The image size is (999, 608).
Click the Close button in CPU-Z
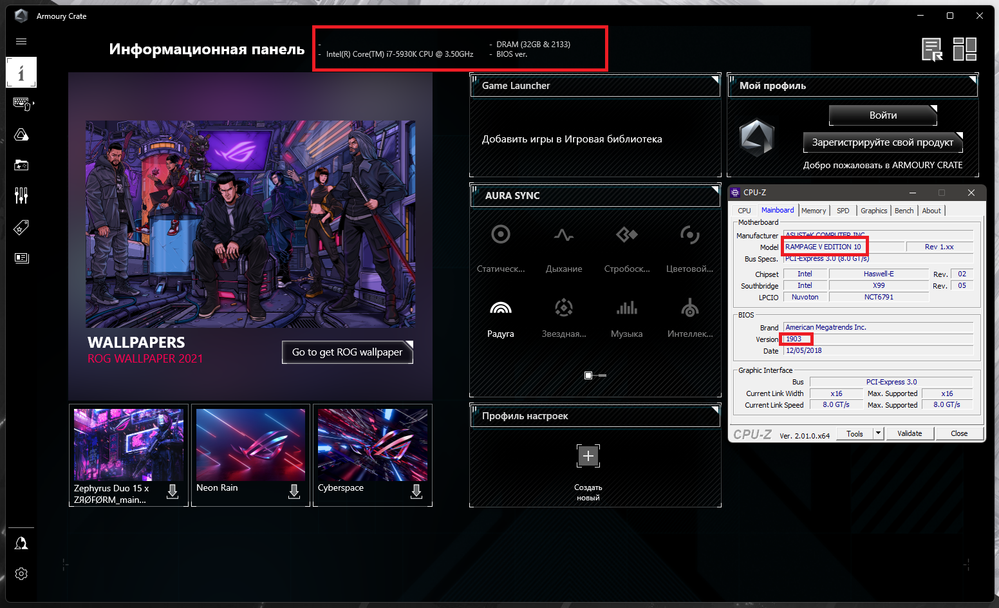(x=959, y=433)
